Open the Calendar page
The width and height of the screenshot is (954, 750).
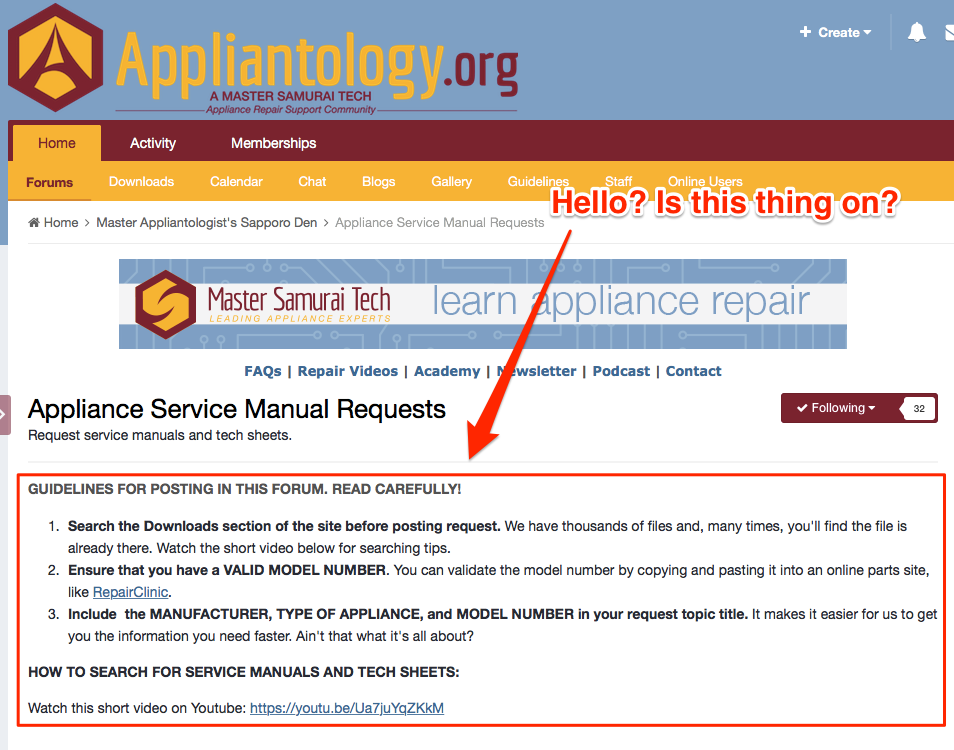pyautogui.click(x=236, y=181)
